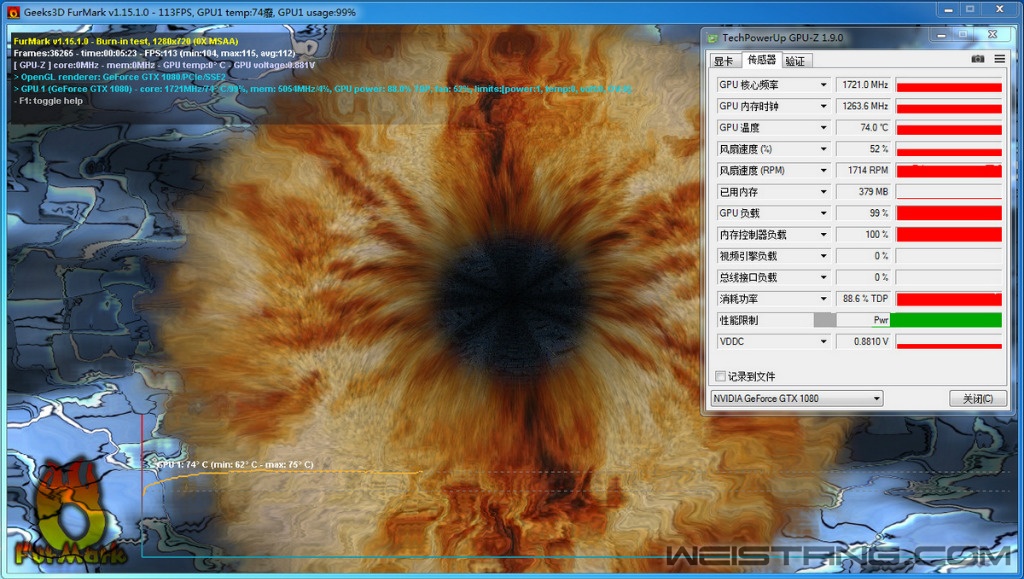The width and height of the screenshot is (1024, 579).
Task: Open the 视频引擎负载 dropdown
Action: (823, 256)
